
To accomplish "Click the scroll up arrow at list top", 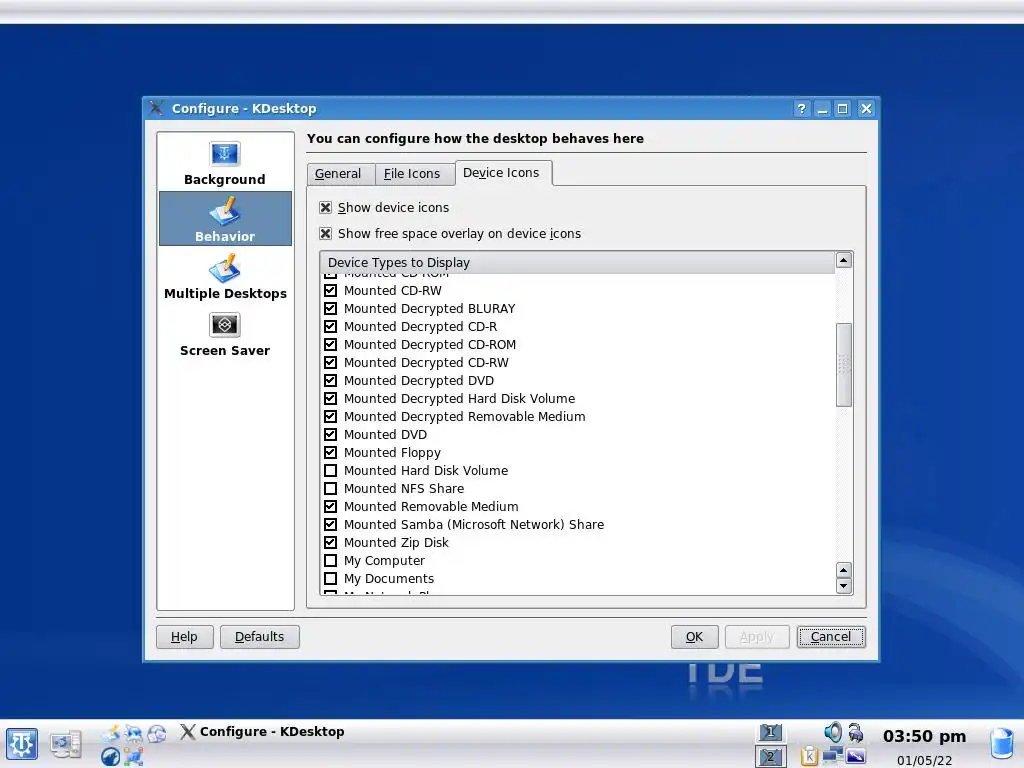I will point(844,260).
